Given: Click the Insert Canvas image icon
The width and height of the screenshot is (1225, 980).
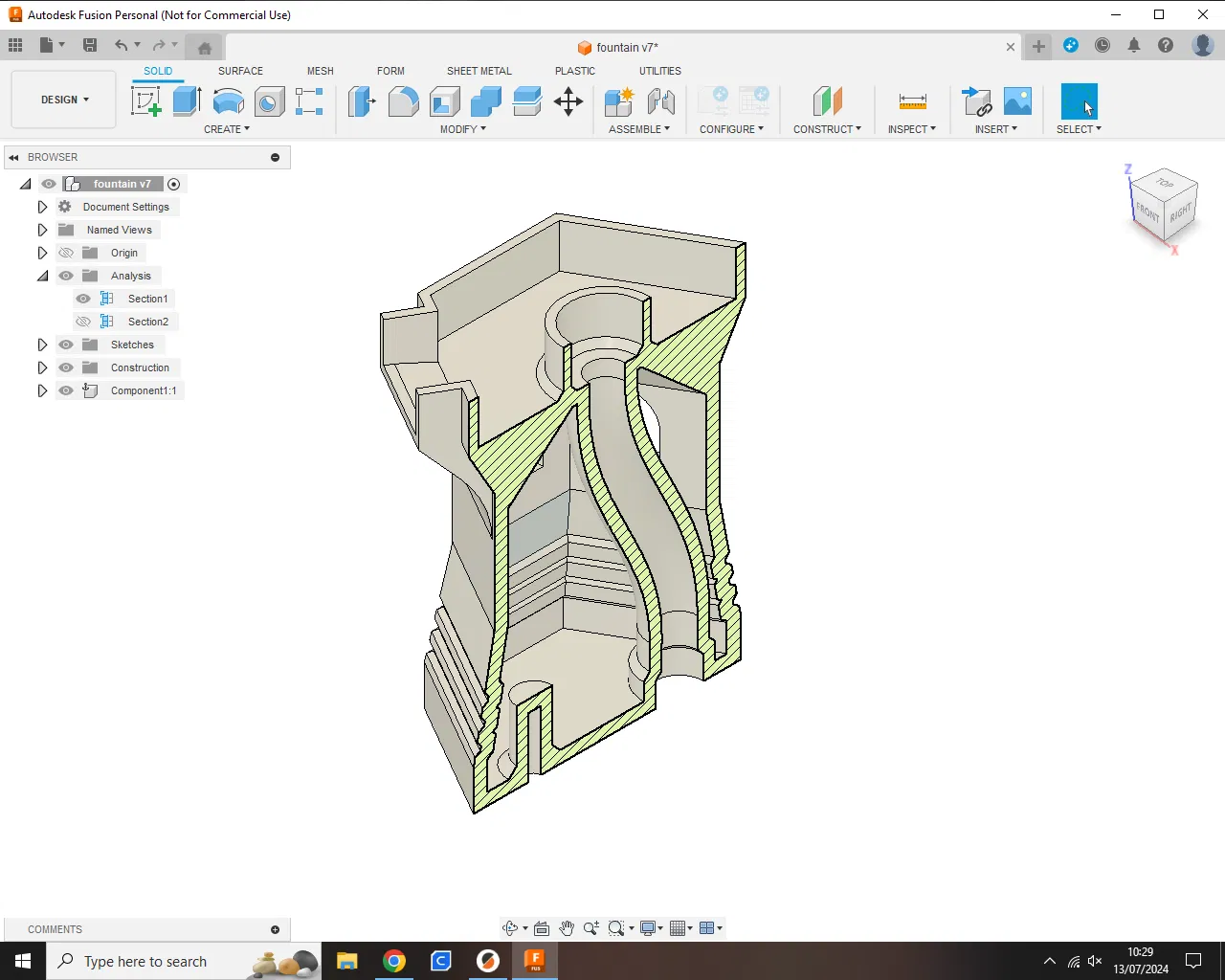Looking at the screenshot, I should (x=1017, y=101).
